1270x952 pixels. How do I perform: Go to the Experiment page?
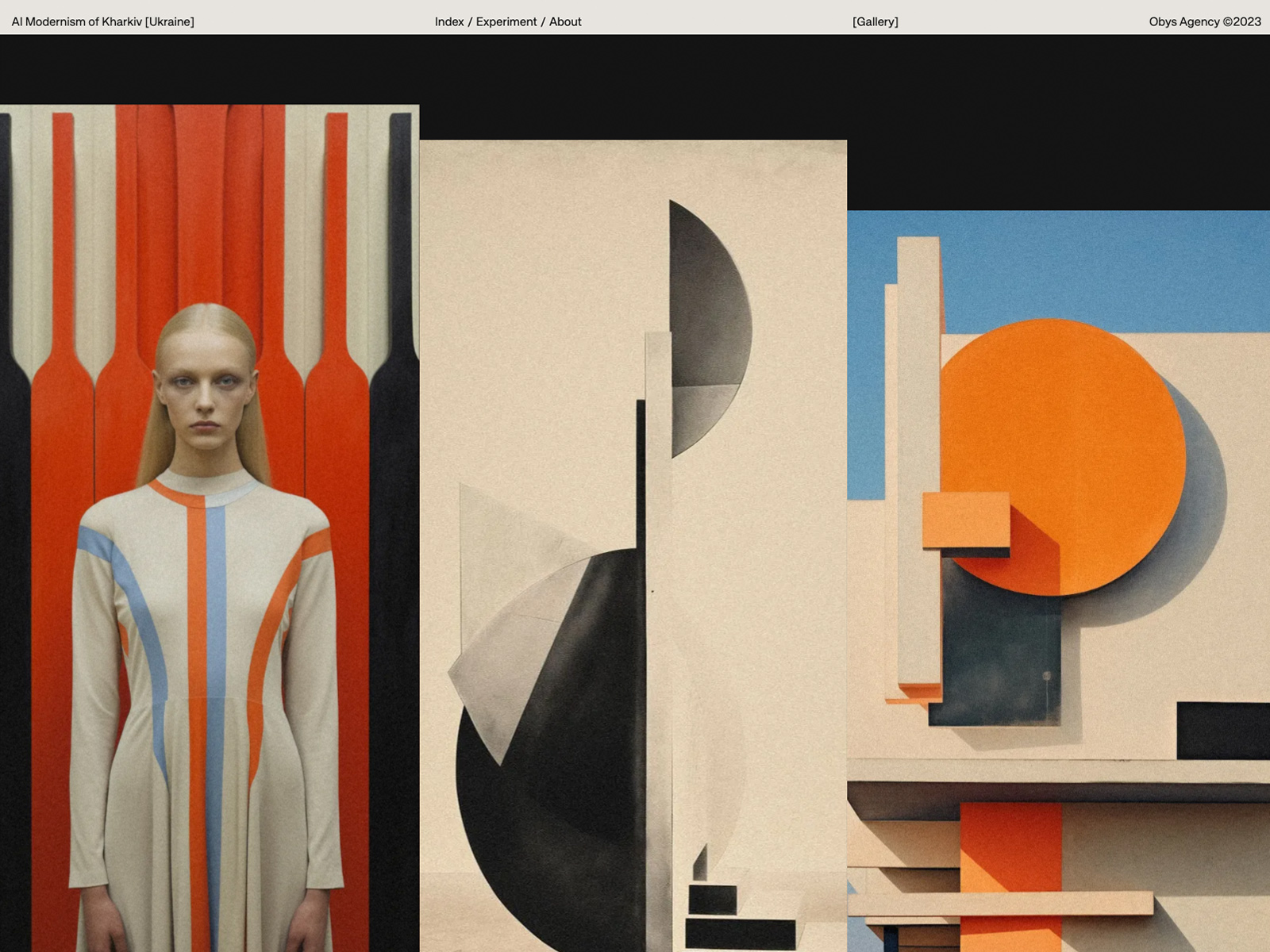pos(506,21)
